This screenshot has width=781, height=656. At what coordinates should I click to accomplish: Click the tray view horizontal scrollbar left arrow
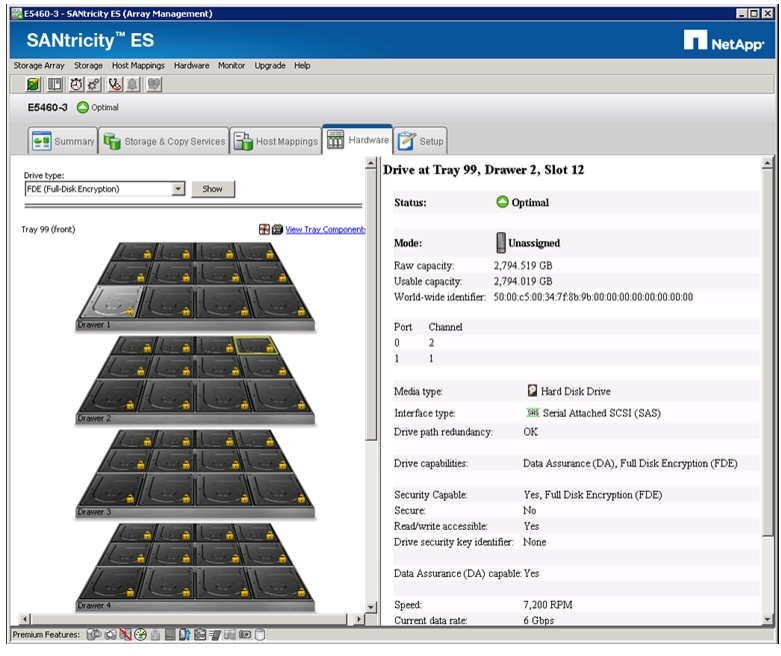25,619
